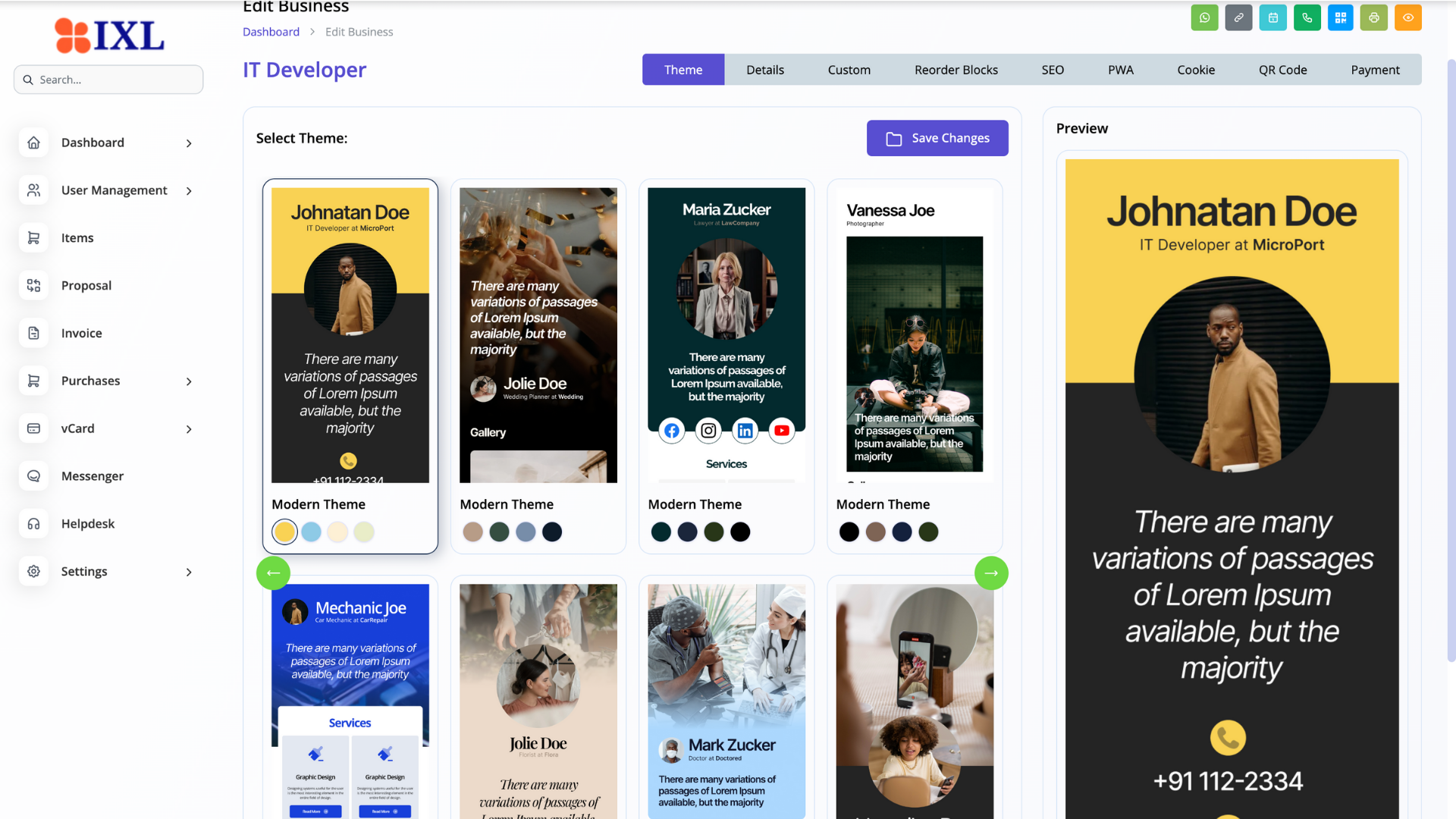The width and height of the screenshot is (1456, 819).
Task: Expand the vCard submenu chevron
Action: pyautogui.click(x=189, y=429)
